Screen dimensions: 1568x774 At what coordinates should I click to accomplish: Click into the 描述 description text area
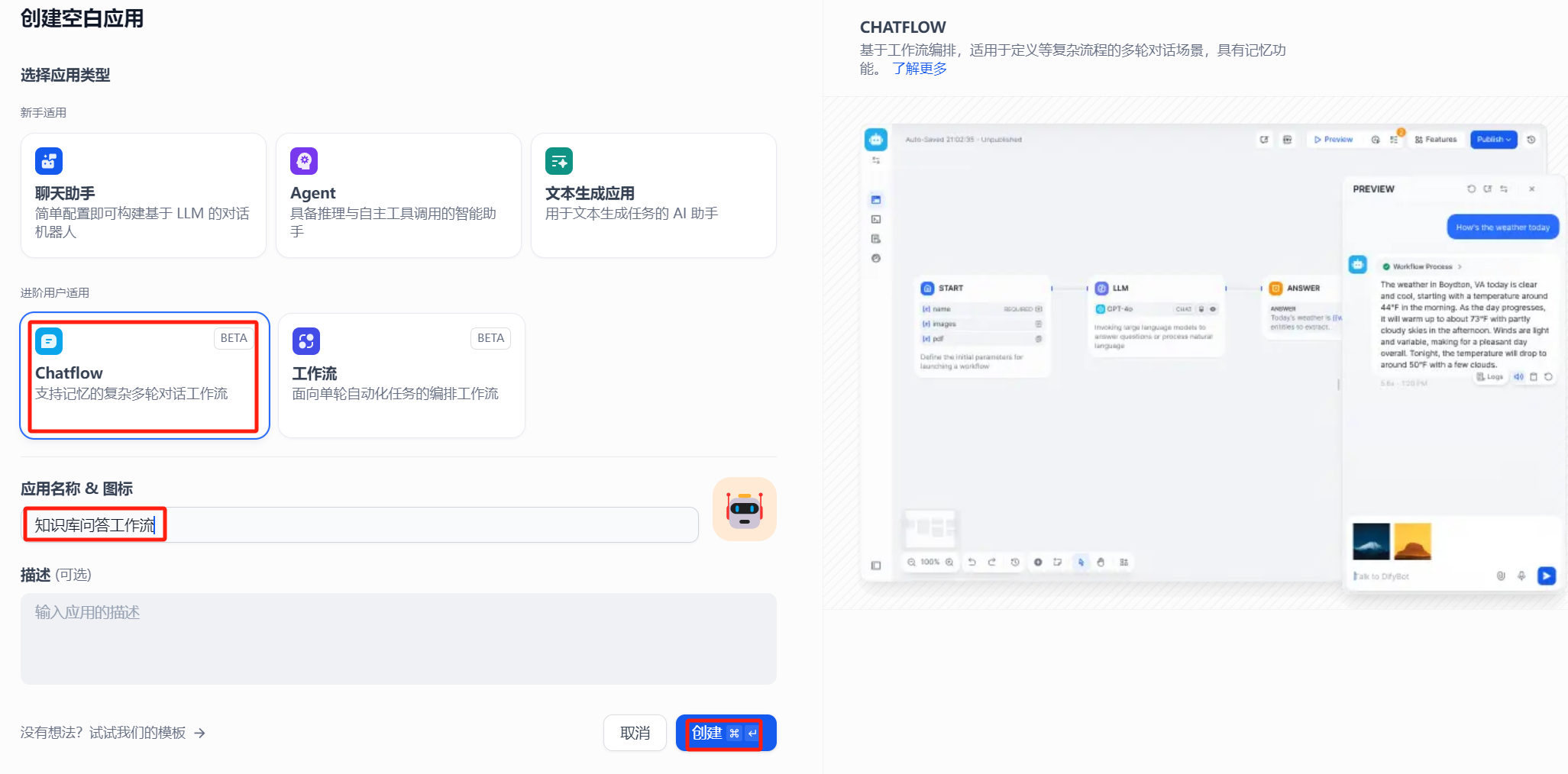tap(399, 639)
